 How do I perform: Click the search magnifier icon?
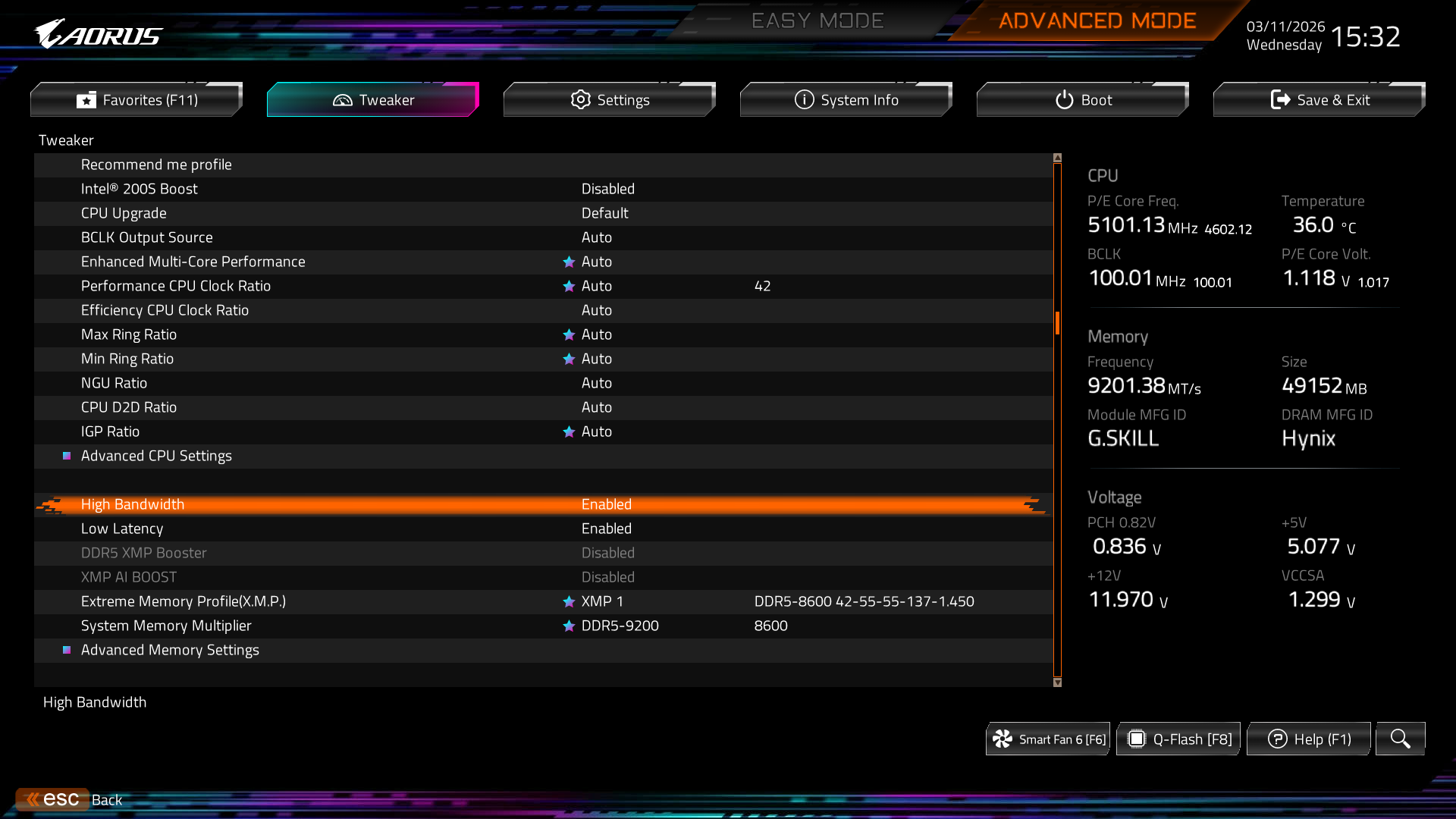1400,739
